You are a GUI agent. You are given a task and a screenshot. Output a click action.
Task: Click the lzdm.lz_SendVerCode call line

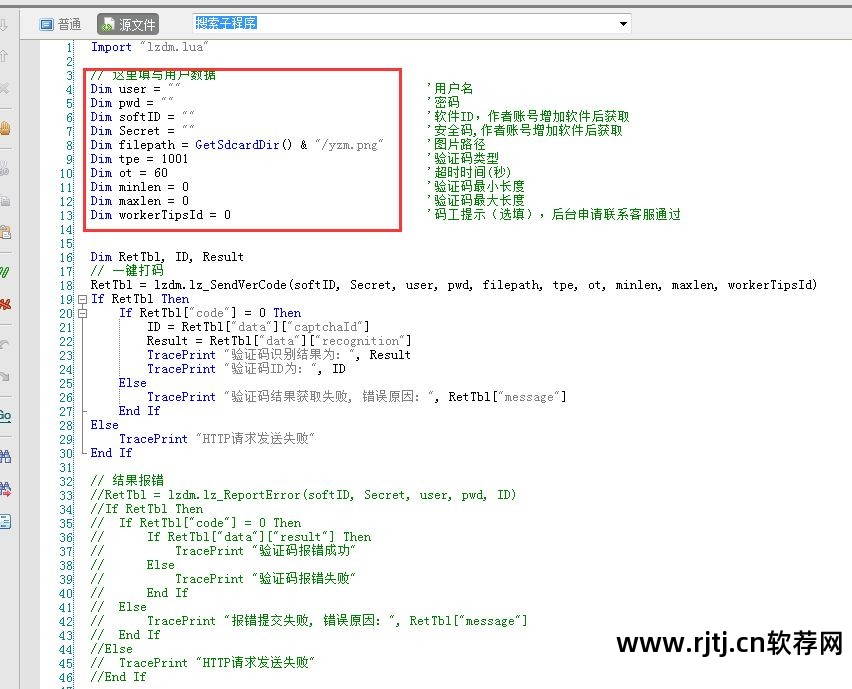click(454, 285)
